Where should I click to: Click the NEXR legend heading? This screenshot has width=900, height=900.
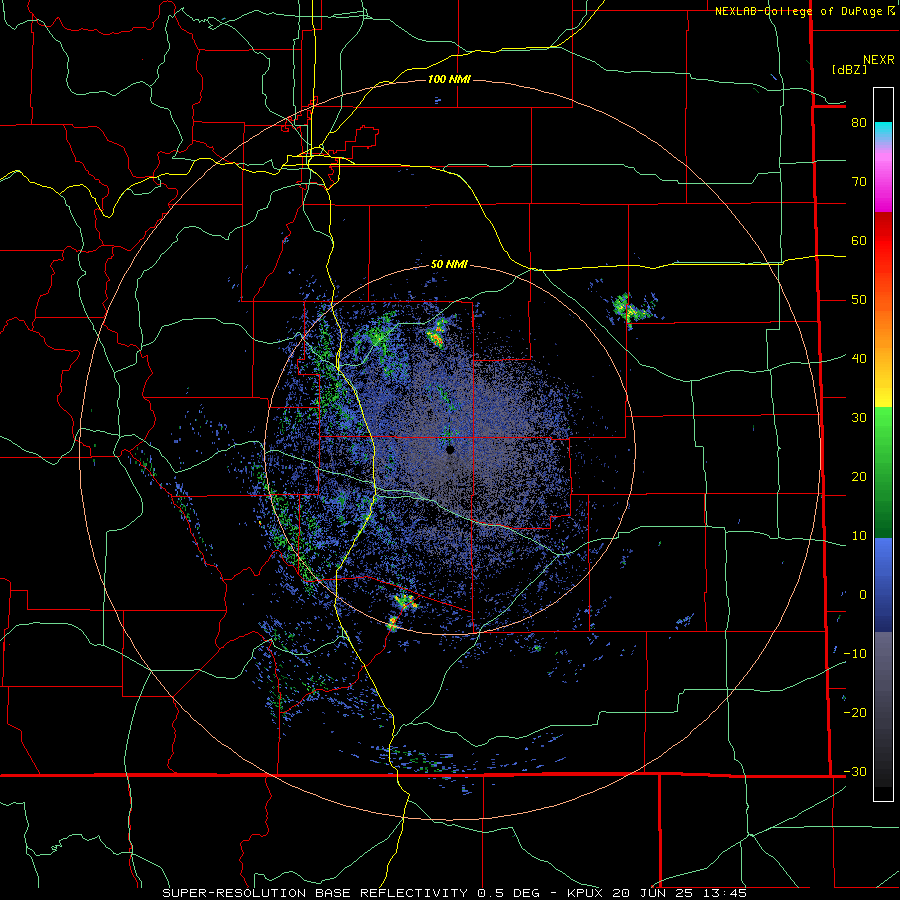[x=879, y=60]
